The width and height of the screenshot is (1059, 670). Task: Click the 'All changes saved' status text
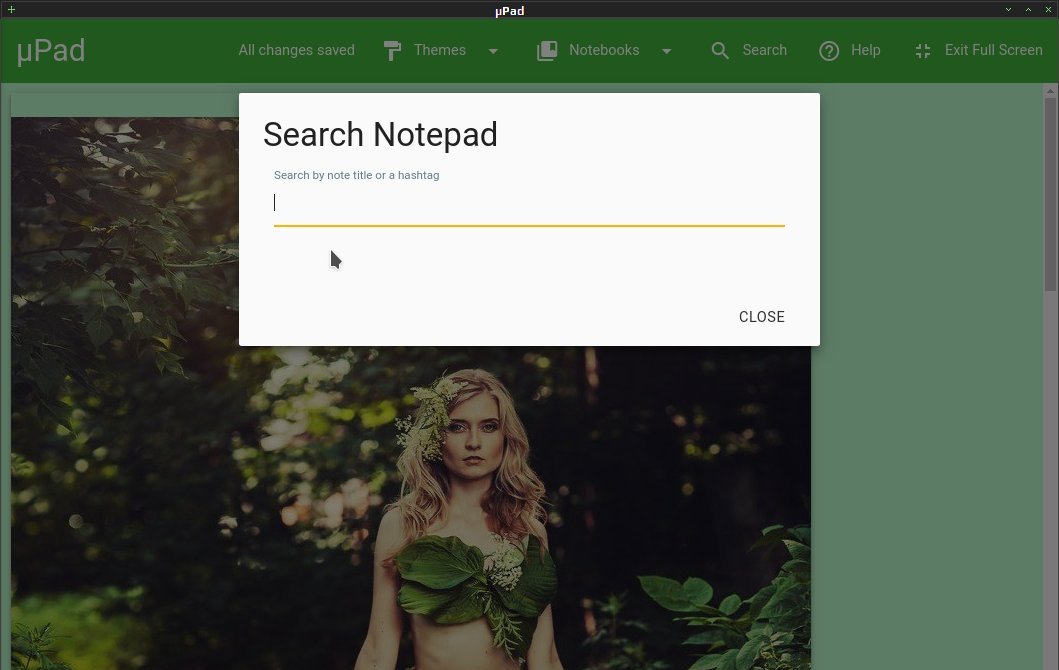(x=296, y=50)
